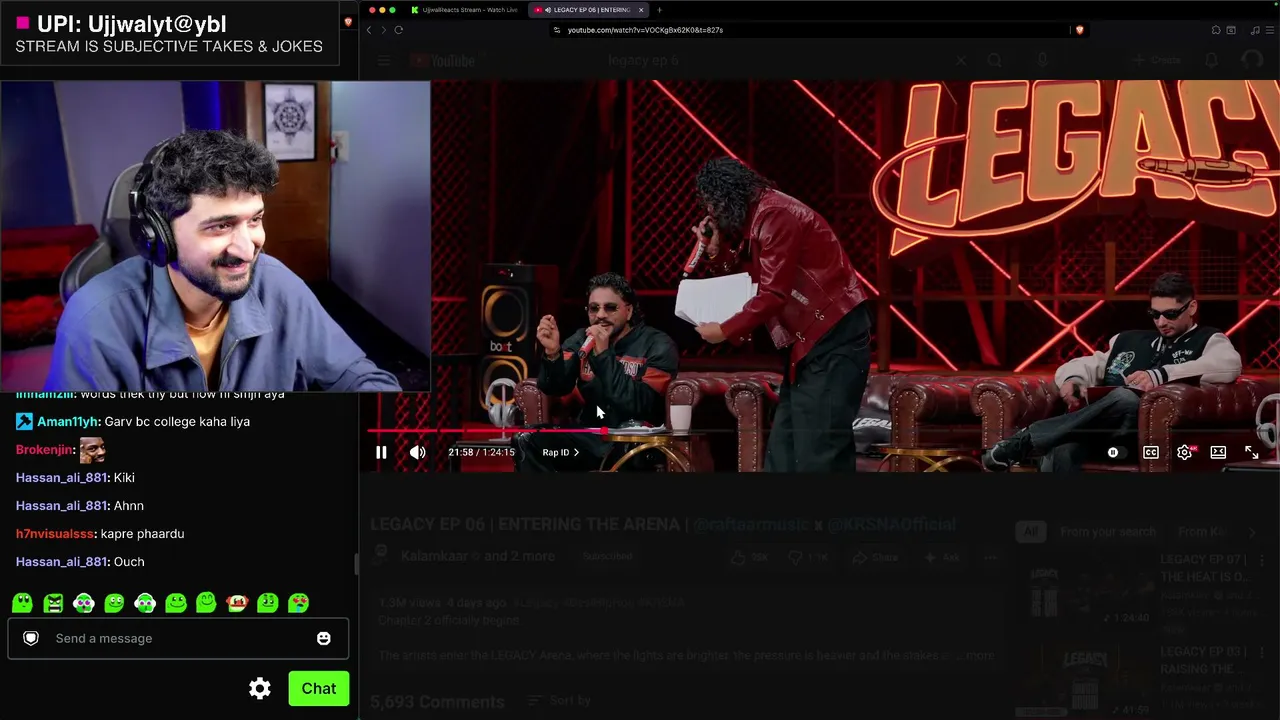1280x720 pixels.
Task: Toggle closed captions on the video
Action: tap(1151, 452)
